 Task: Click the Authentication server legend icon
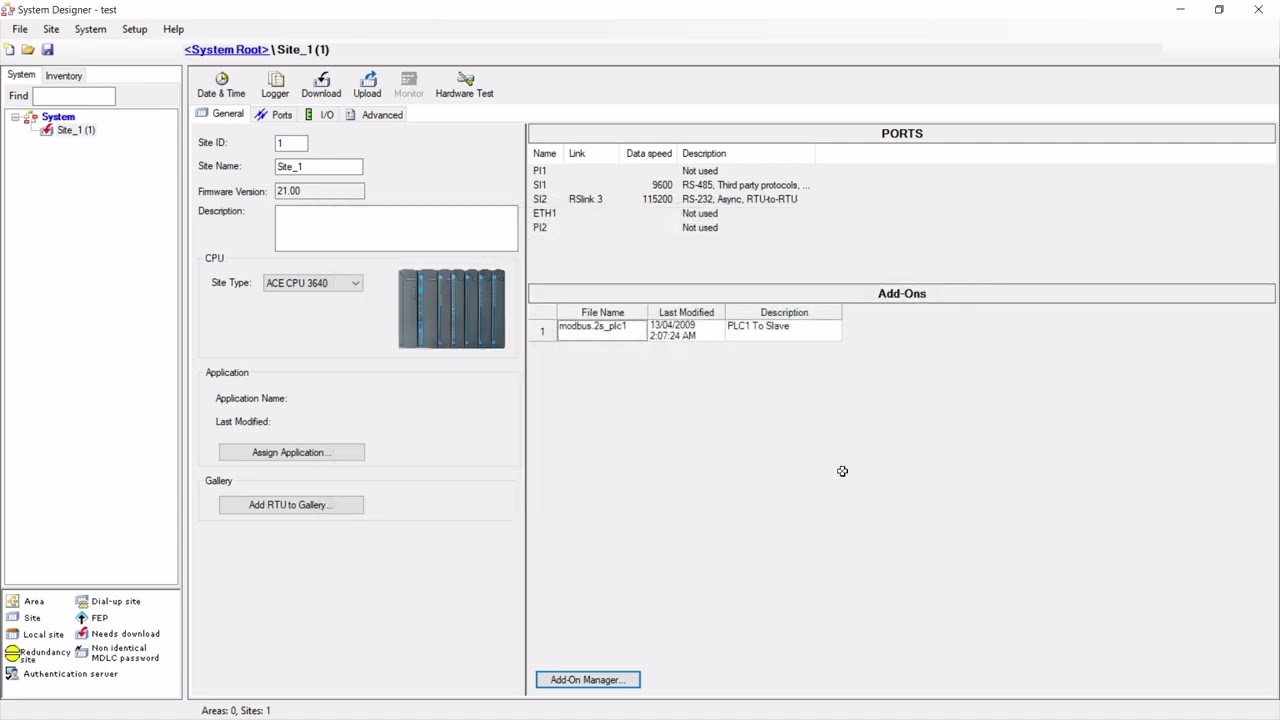coord(12,674)
